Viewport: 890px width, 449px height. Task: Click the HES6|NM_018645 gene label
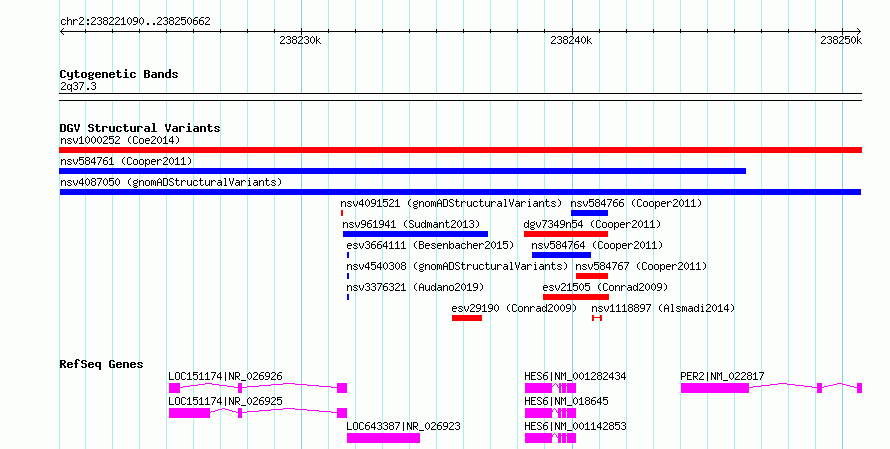tap(566, 401)
